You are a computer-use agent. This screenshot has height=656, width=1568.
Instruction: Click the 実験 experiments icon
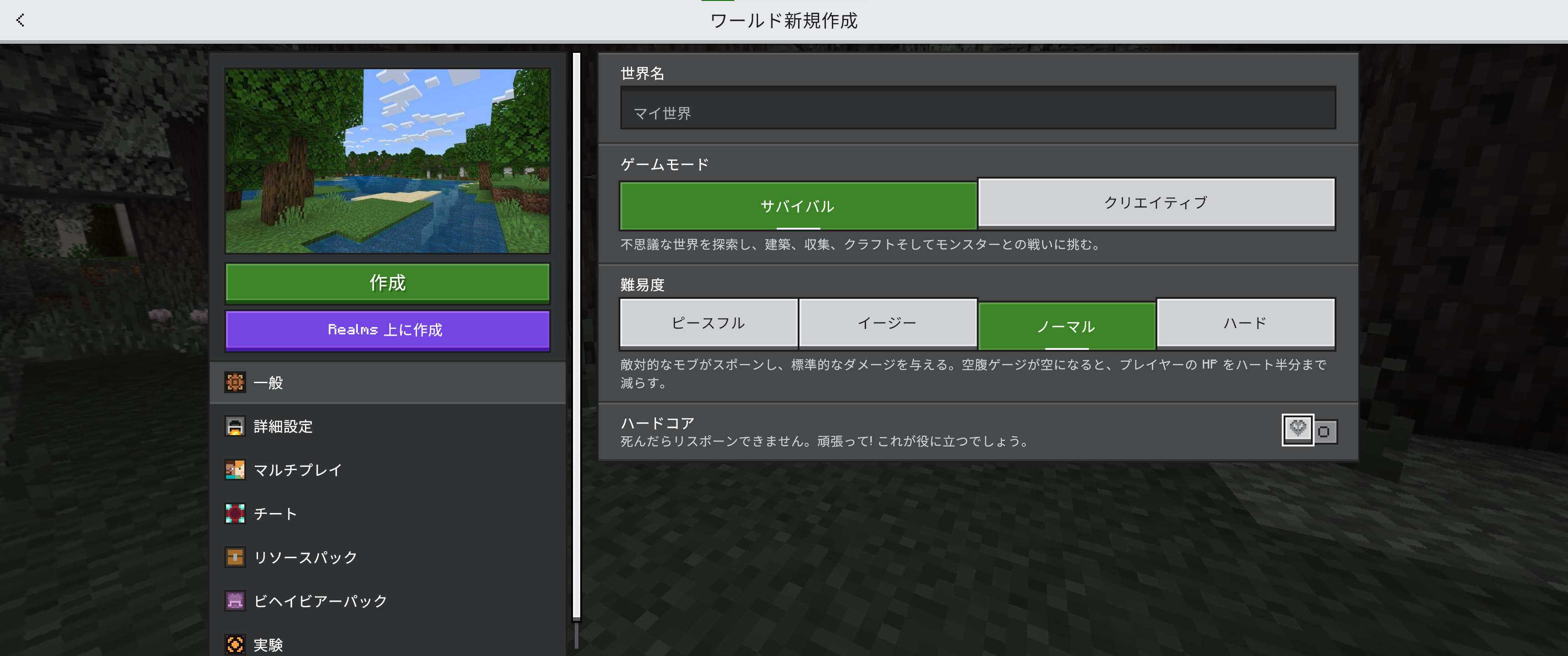[x=235, y=644]
